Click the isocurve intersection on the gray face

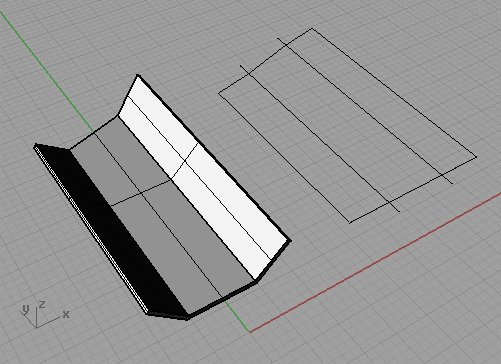click(142, 193)
